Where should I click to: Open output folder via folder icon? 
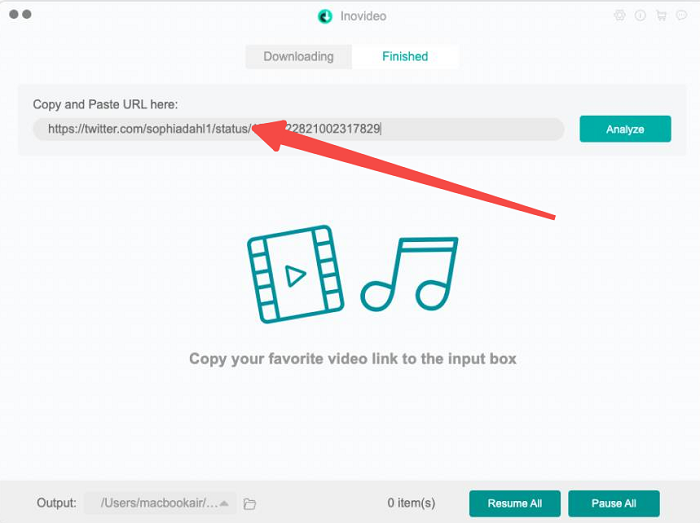click(x=250, y=504)
